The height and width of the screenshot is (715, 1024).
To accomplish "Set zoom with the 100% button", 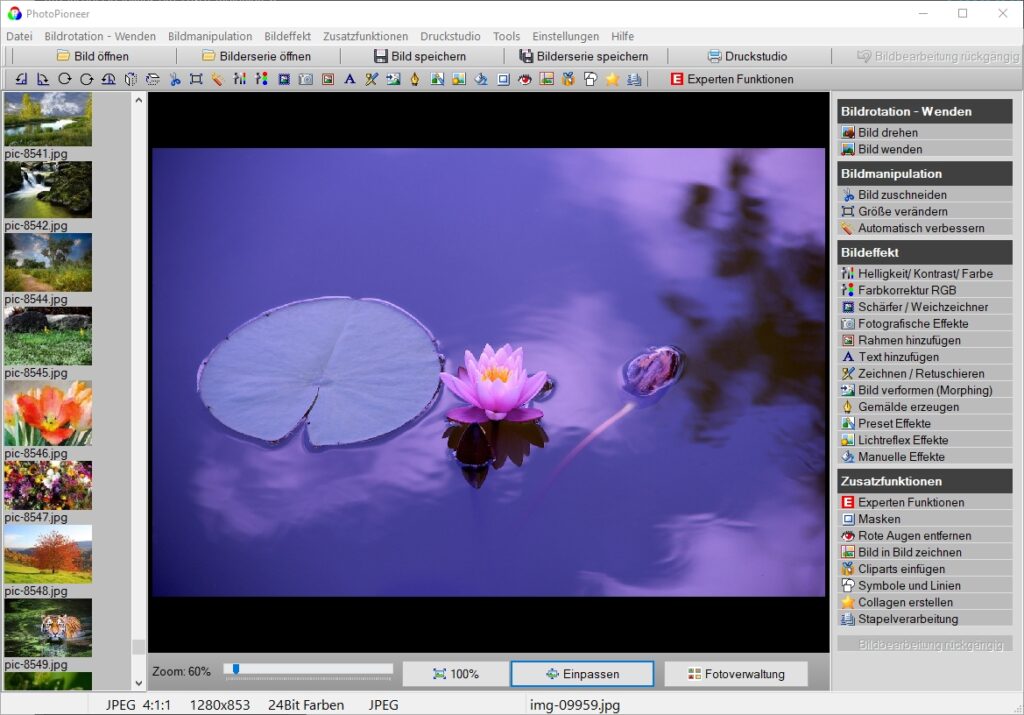I will click(455, 674).
